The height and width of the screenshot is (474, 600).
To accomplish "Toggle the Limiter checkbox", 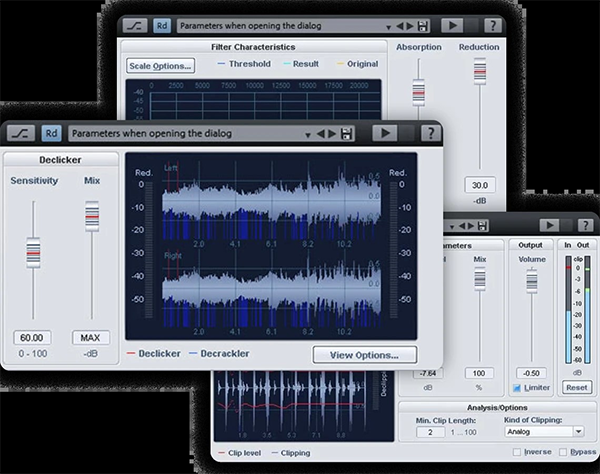I will (x=517, y=387).
